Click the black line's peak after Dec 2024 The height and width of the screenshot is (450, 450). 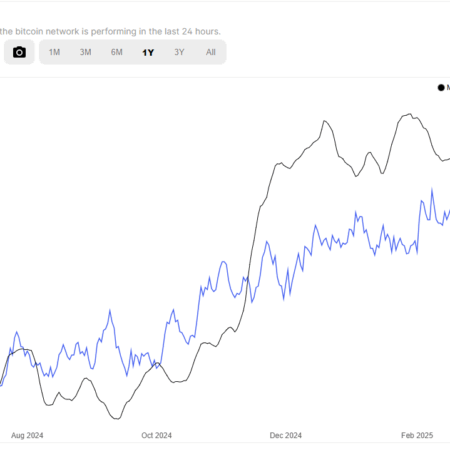tap(325, 121)
